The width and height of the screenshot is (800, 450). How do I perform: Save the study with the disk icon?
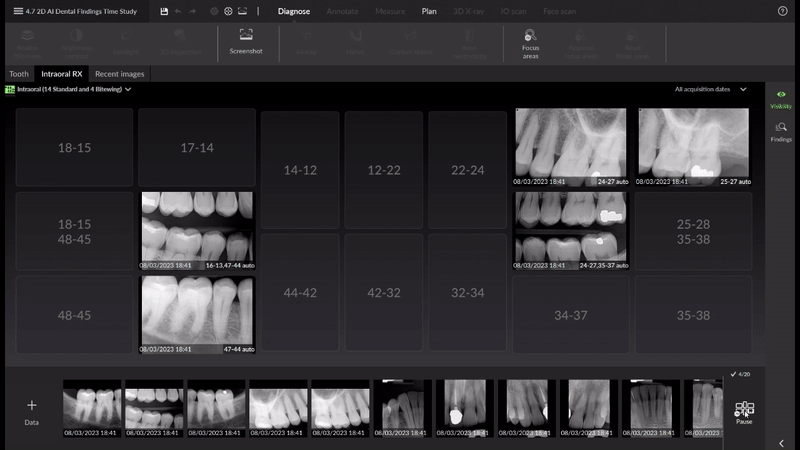click(x=164, y=11)
